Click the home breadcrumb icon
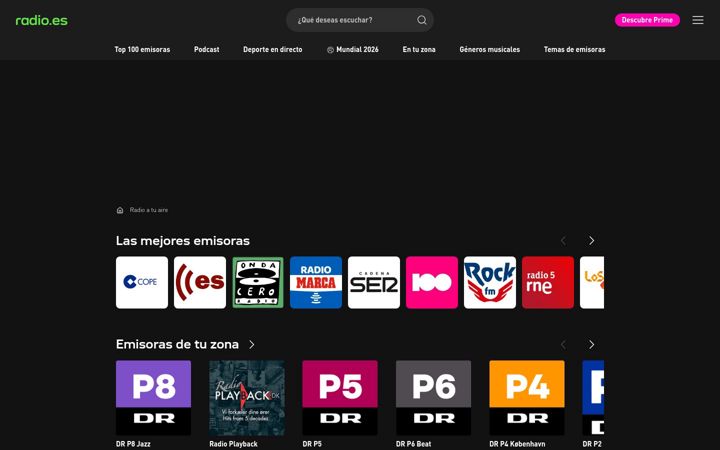The image size is (720, 450). [x=120, y=210]
